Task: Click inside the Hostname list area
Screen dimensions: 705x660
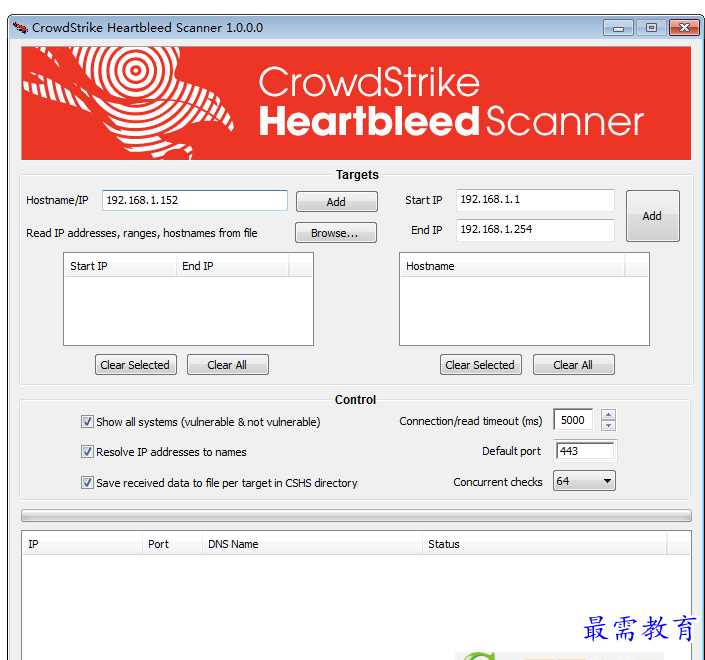Action: 524,310
